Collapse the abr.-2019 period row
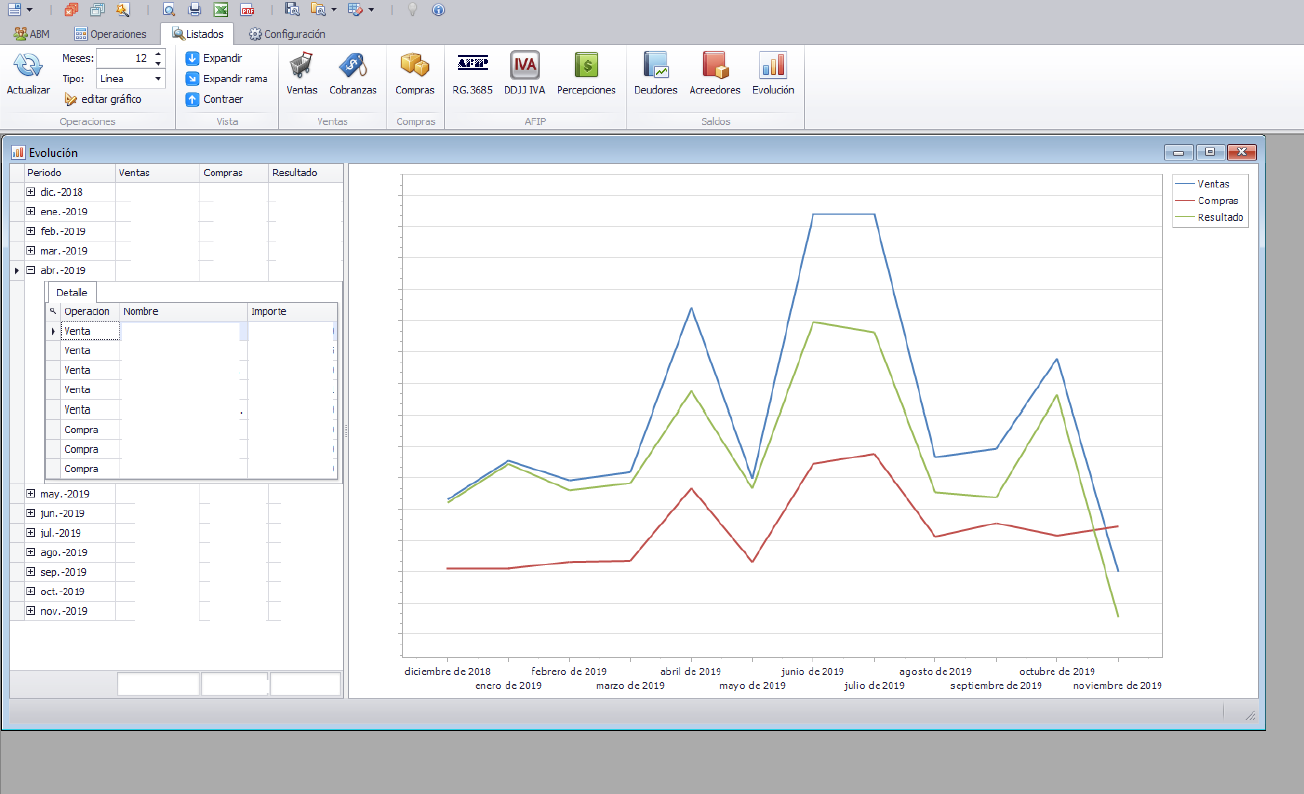The image size is (1304, 794). tap(31, 270)
